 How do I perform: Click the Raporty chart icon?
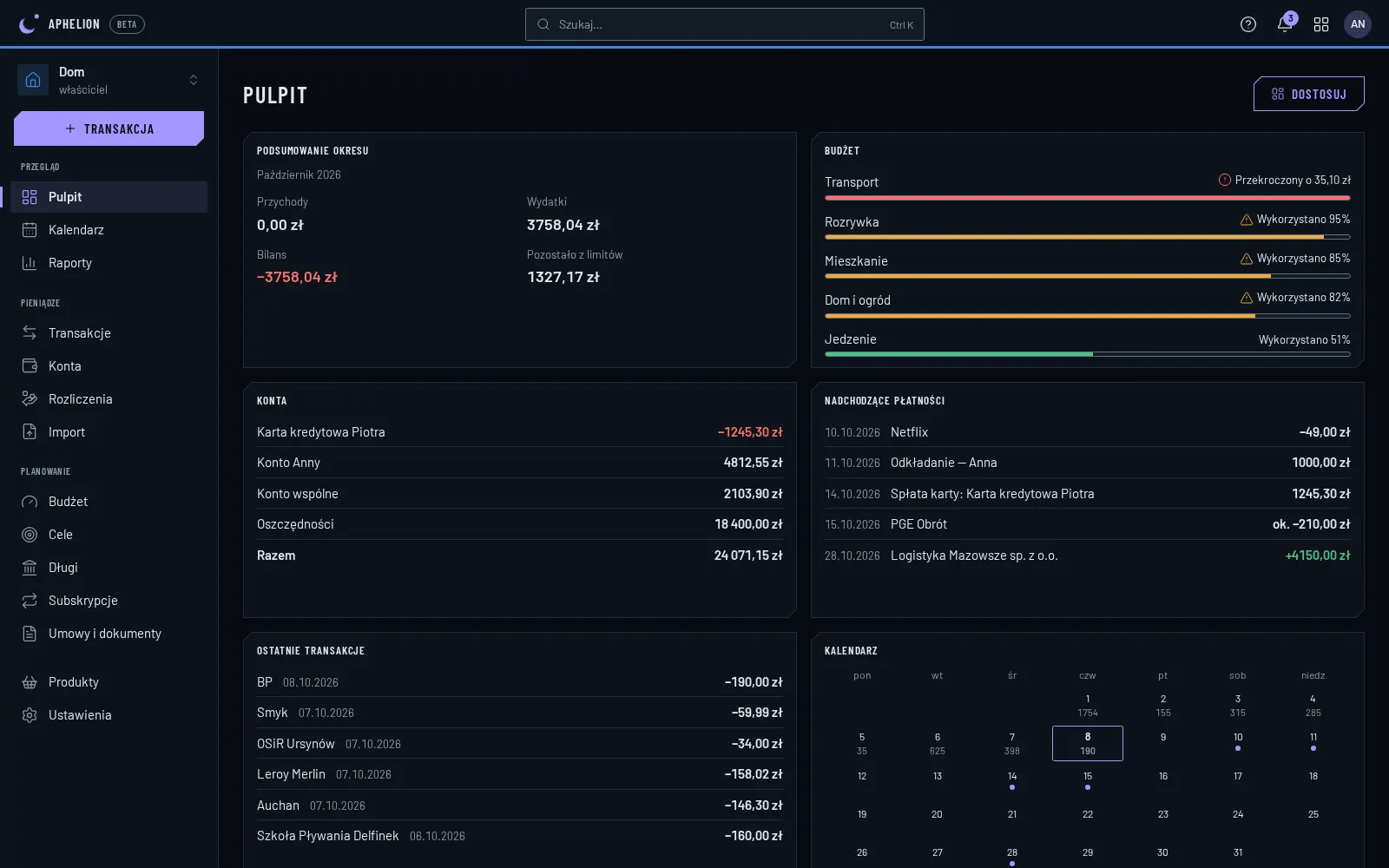tap(30, 263)
